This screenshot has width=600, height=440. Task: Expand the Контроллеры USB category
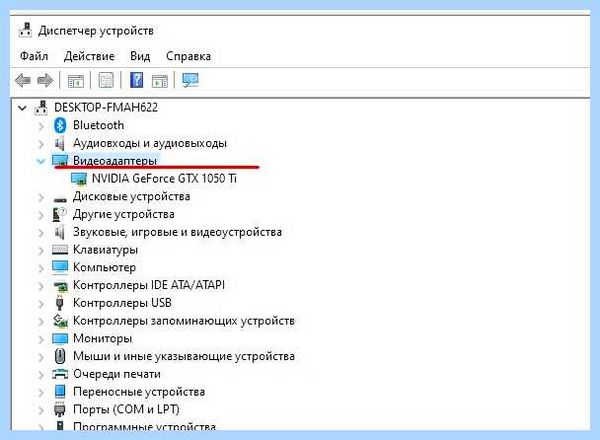tap(41, 304)
